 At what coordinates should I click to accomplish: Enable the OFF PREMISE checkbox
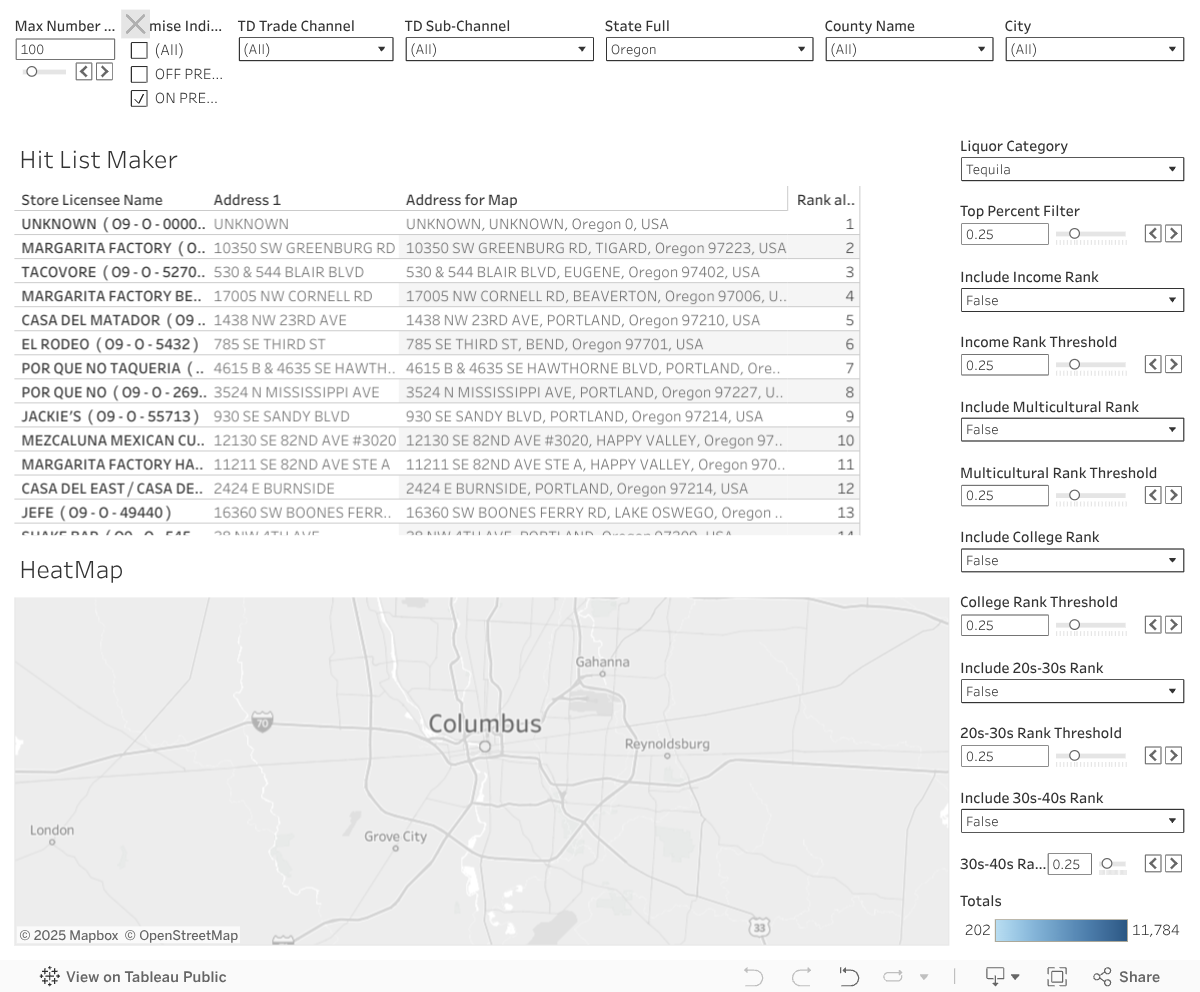coord(139,74)
